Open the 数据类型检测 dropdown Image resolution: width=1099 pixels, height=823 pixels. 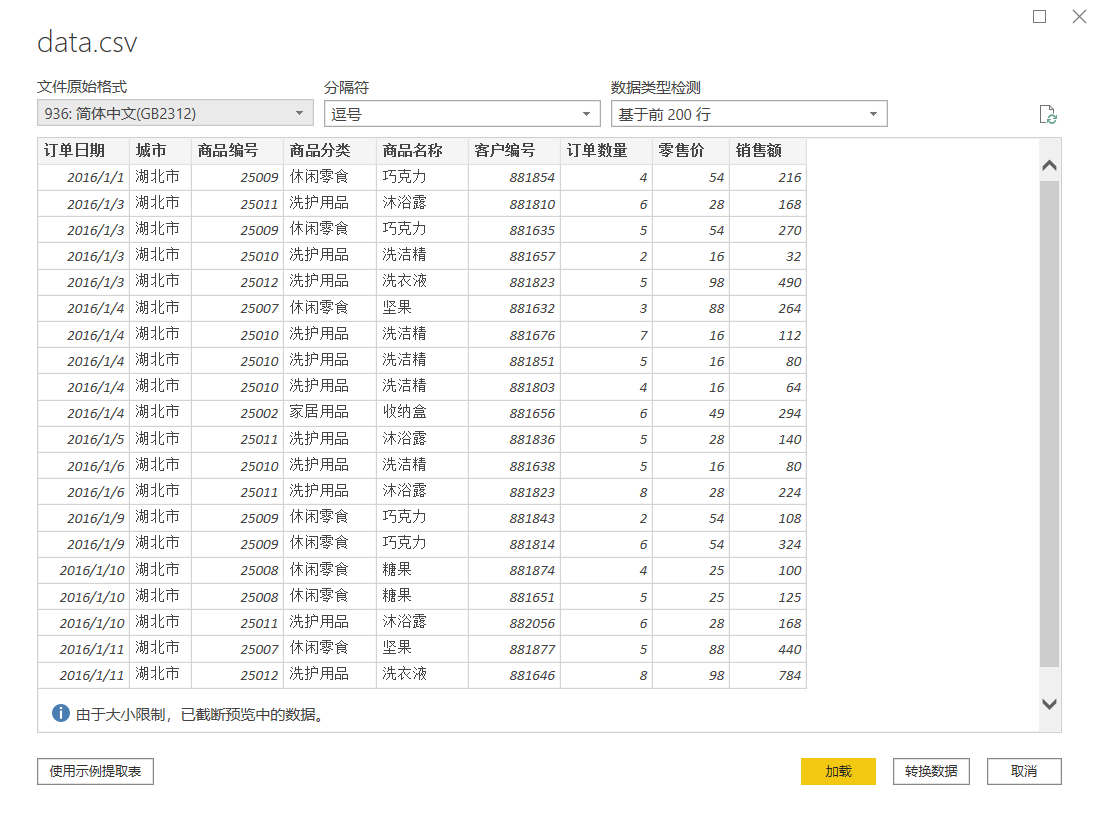pos(749,114)
